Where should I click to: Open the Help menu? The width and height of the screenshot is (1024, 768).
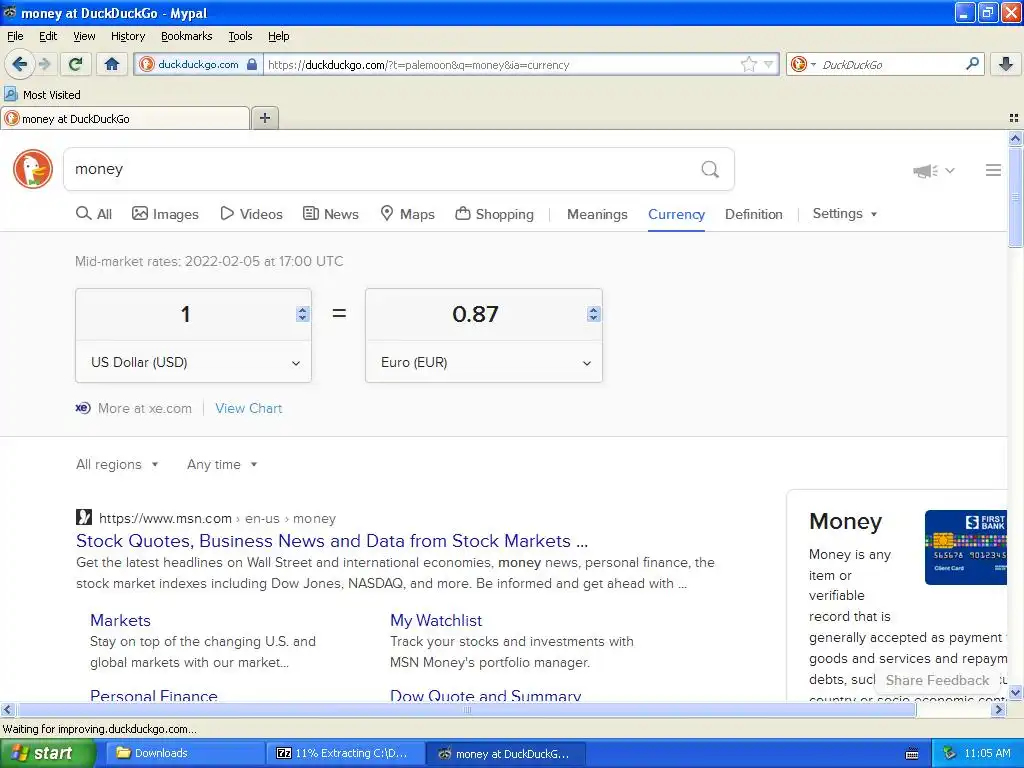click(x=278, y=36)
